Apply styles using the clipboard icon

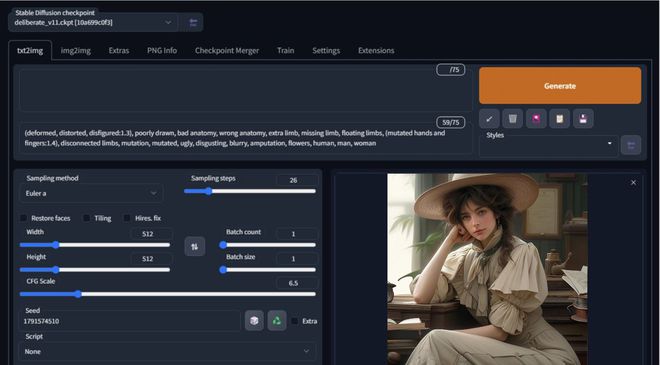click(559, 119)
